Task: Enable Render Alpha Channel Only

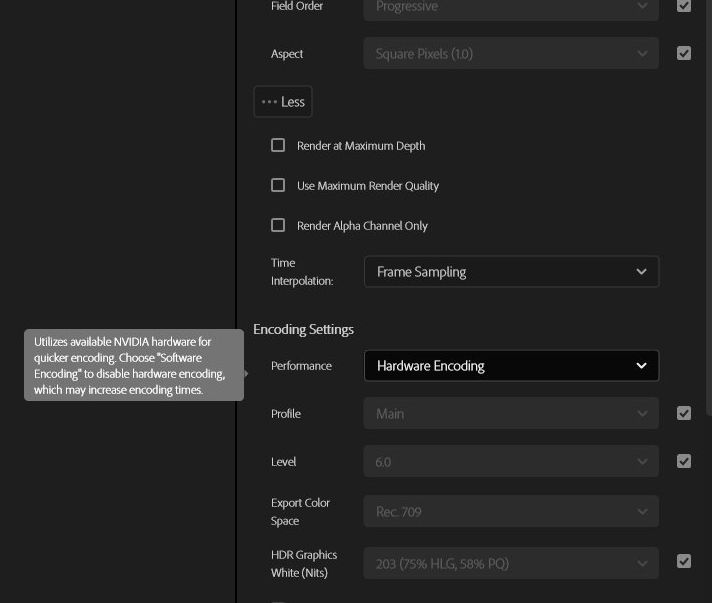Action: click(x=278, y=225)
